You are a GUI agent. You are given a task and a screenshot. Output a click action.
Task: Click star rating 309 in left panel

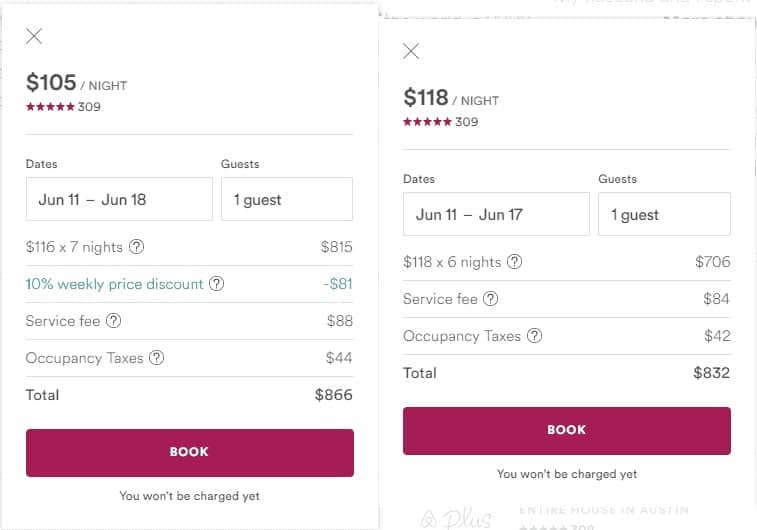click(x=63, y=107)
